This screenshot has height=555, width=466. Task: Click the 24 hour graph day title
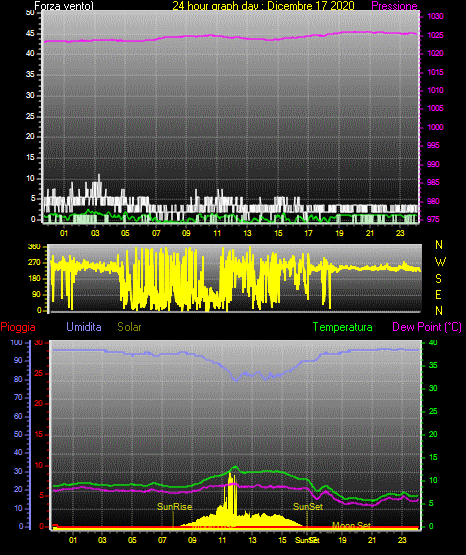263,6
